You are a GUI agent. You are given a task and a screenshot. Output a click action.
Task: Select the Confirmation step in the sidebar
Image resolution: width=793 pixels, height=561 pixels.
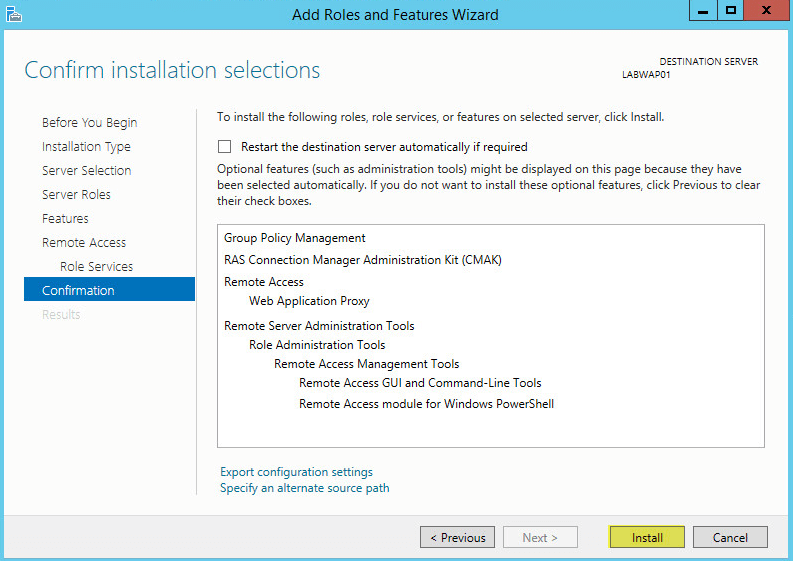tap(78, 290)
